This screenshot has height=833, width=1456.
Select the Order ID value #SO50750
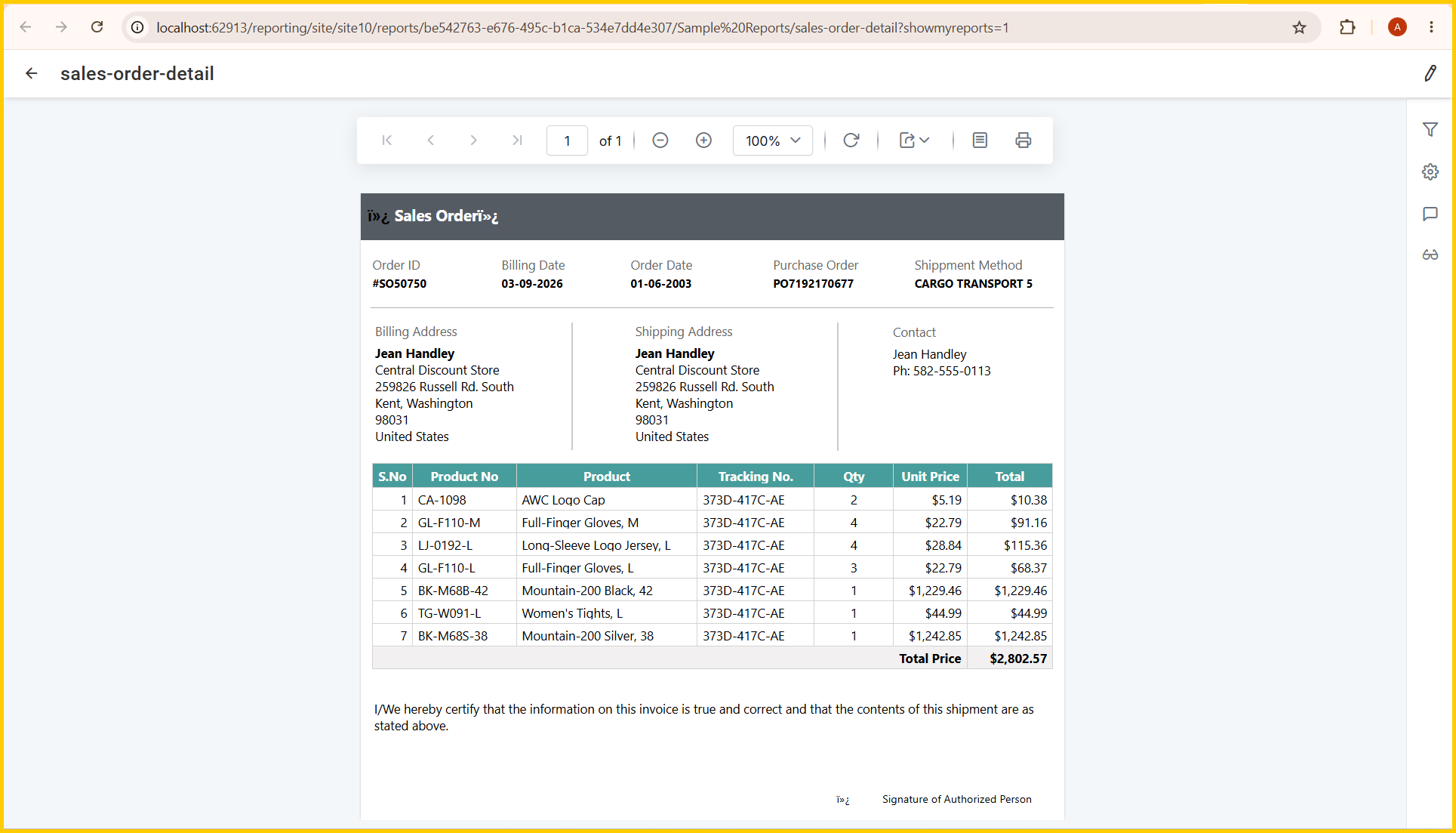point(399,284)
